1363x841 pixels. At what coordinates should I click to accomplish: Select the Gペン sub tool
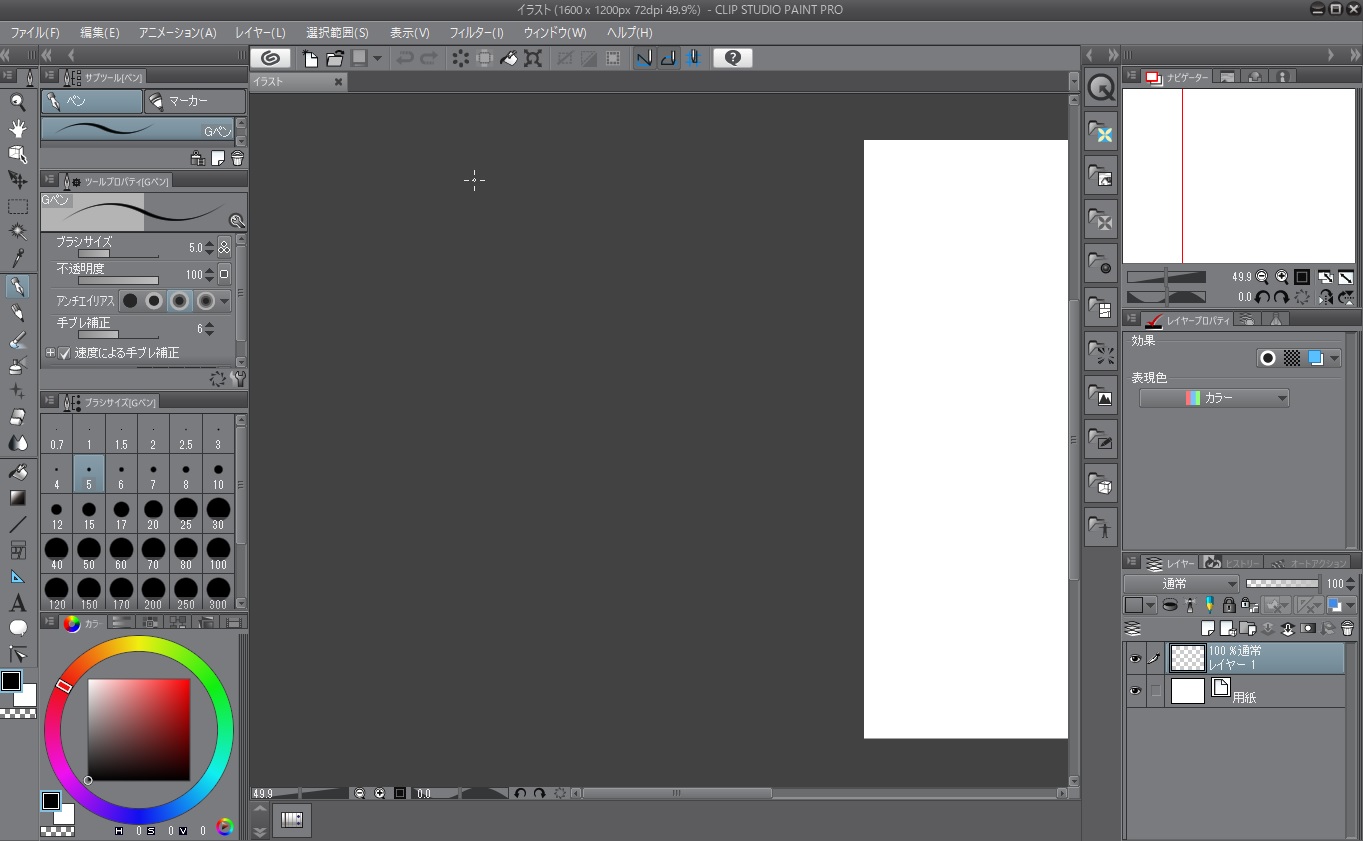137,130
